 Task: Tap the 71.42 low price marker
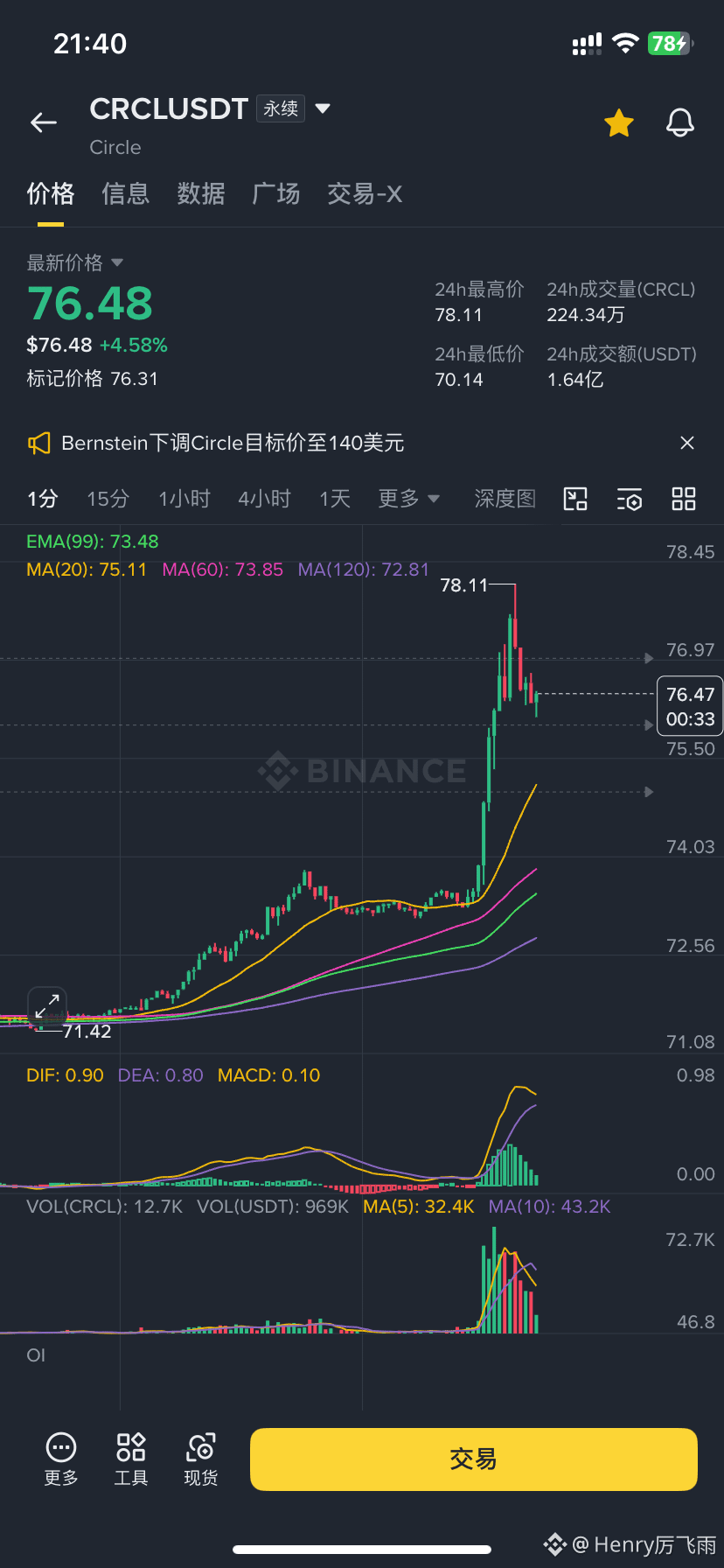click(87, 1032)
